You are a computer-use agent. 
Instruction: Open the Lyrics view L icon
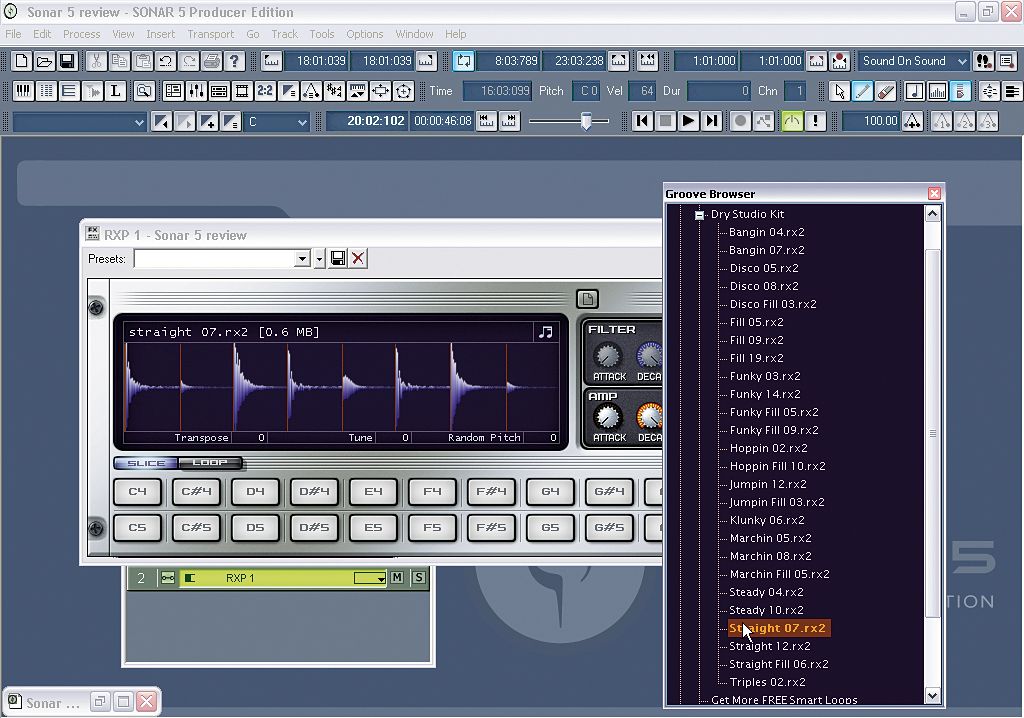[115, 91]
